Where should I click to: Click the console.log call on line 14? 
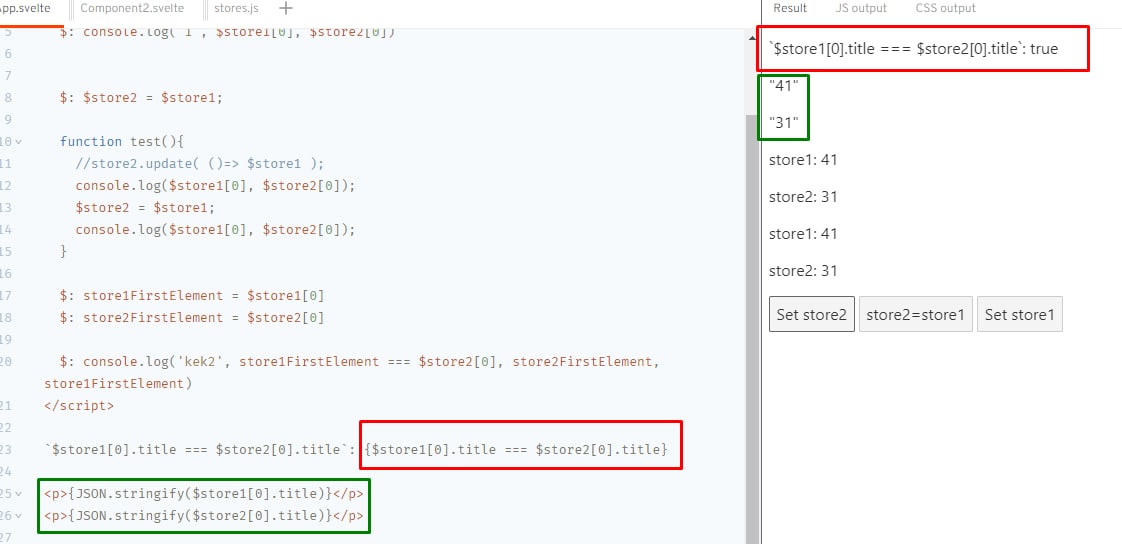(215, 230)
